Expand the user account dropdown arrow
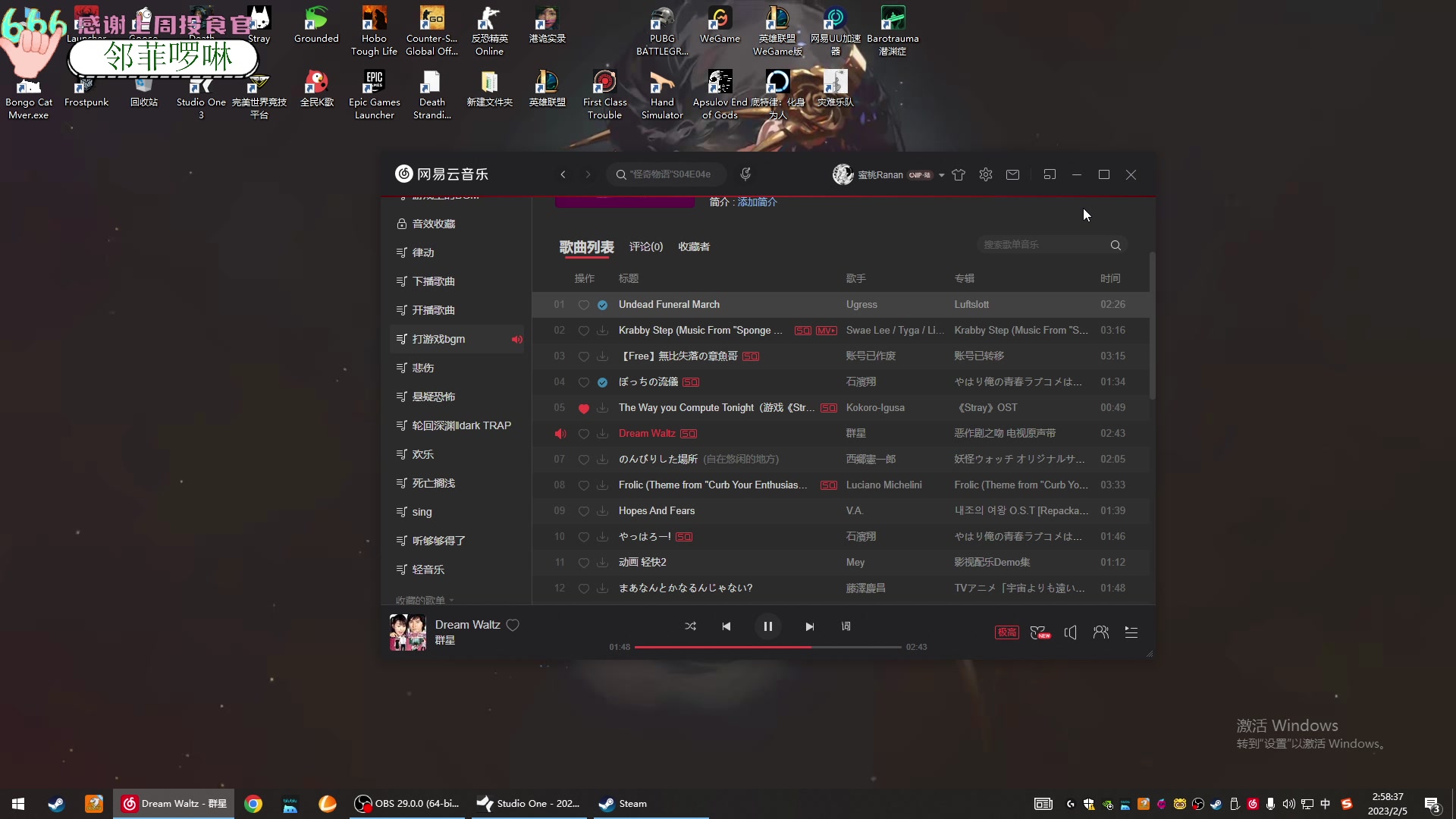The height and width of the screenshot is (819, 1456). (x=941, y=175)
